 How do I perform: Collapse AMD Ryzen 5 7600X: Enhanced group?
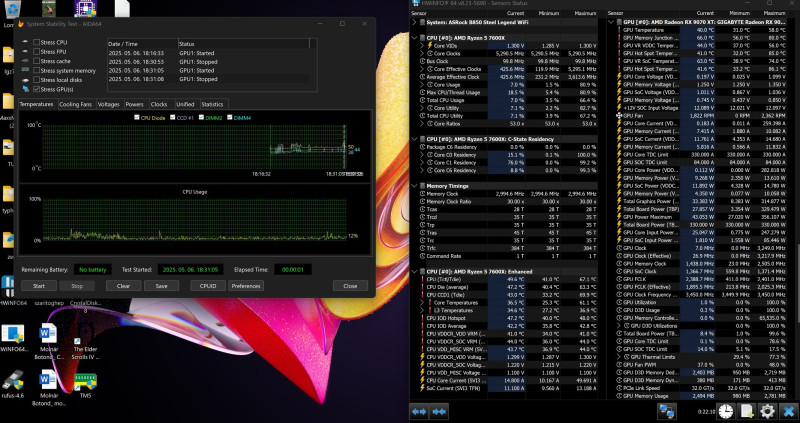tap(414, 271)
